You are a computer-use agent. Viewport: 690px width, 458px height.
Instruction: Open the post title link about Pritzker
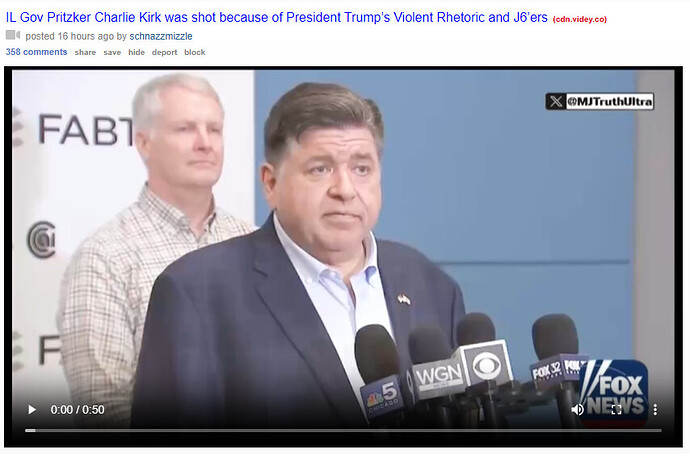click(276, 18)
